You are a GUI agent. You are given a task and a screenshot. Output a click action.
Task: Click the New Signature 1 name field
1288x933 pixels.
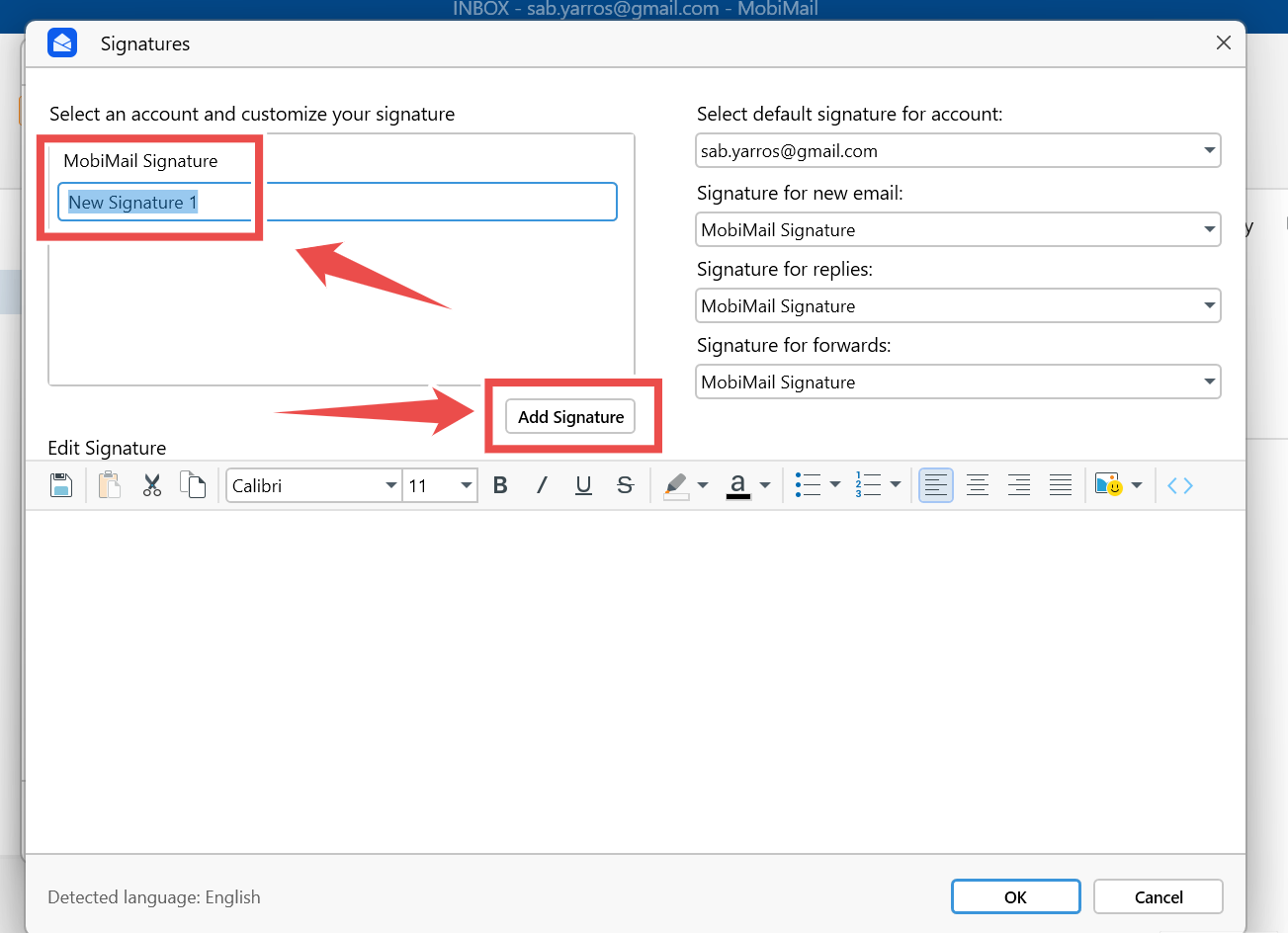(337, 202)
